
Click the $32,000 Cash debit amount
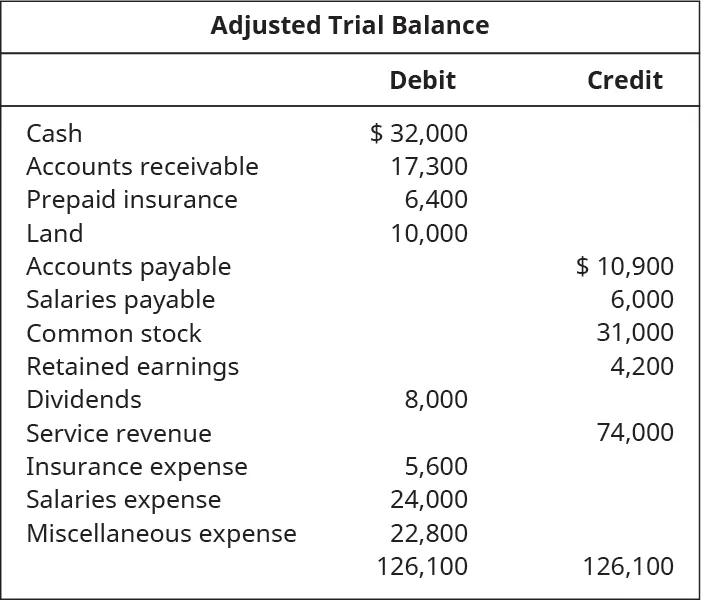(419, 133)
